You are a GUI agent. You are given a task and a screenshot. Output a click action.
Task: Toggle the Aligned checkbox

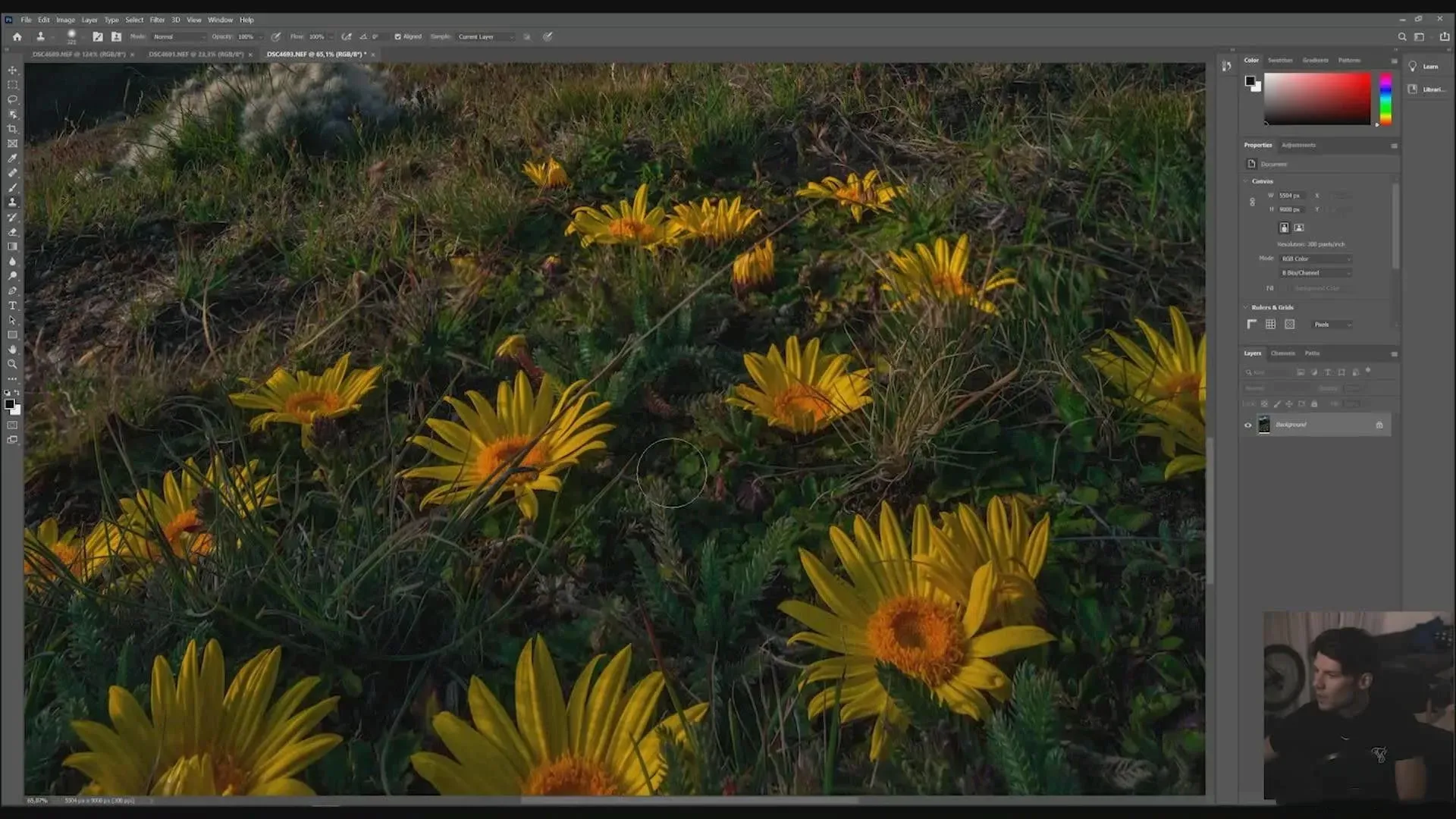point(397,36)
